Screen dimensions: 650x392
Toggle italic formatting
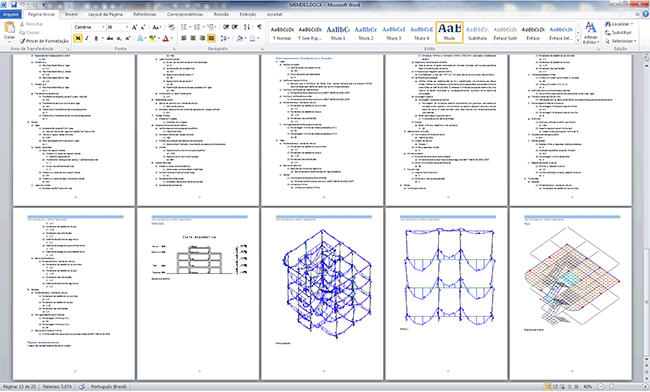tap(87, 38)
